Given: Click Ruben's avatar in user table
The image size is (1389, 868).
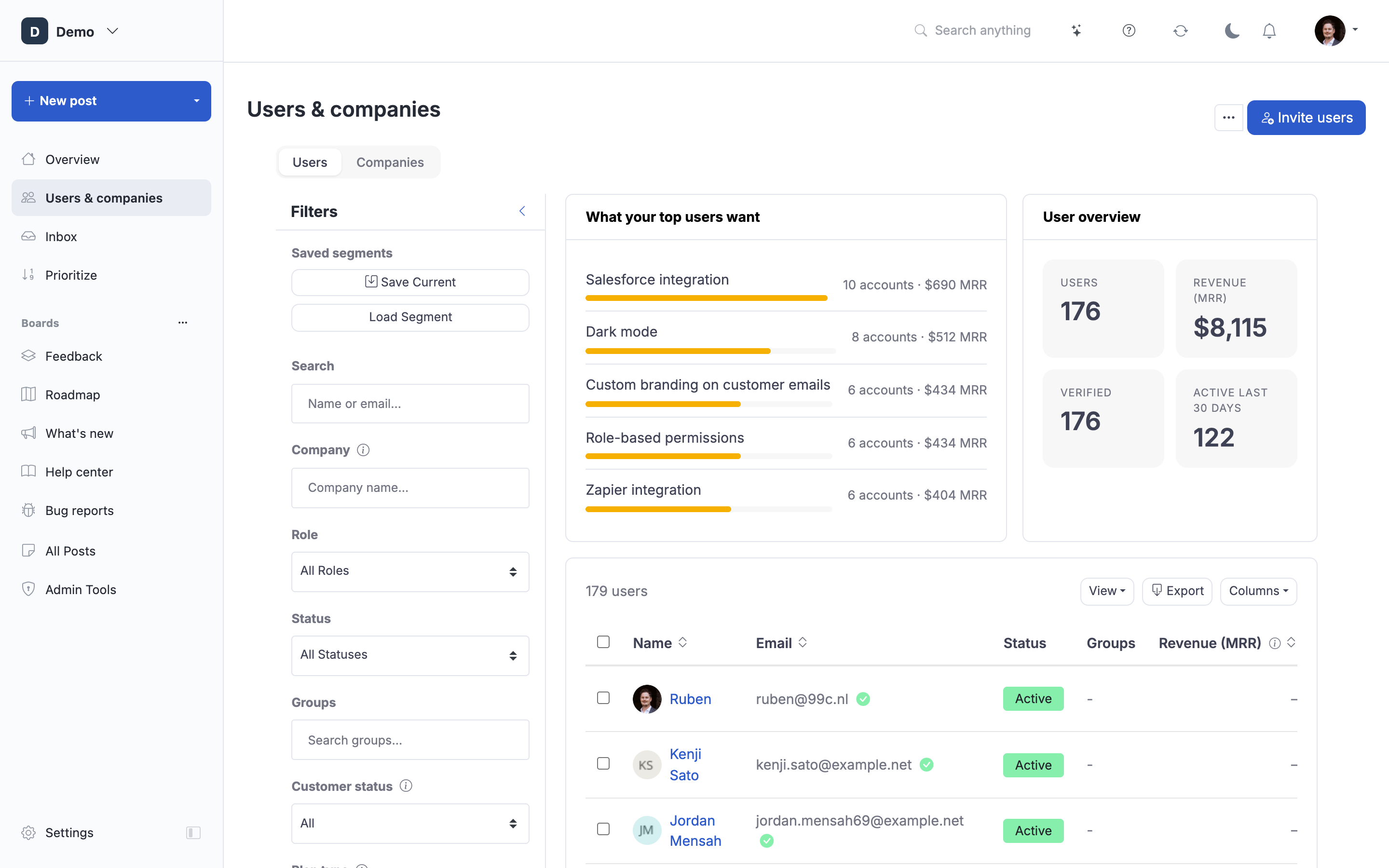Looking at the screenshot, I should point(647,699).
